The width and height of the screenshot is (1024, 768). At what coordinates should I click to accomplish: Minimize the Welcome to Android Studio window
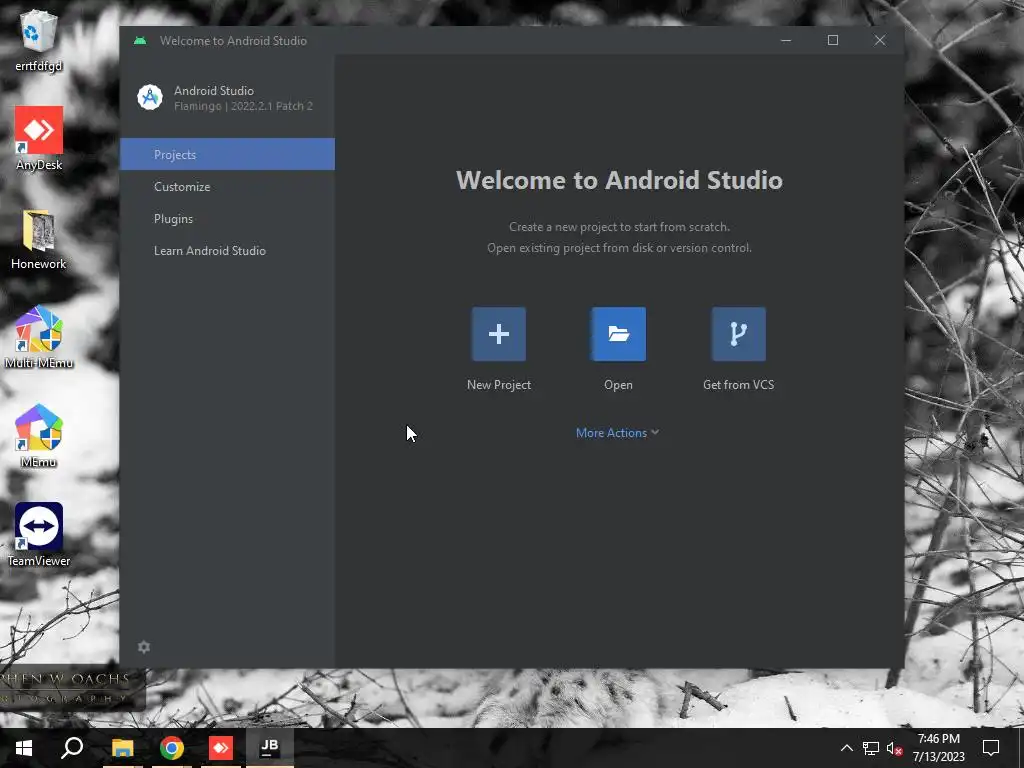[786, 40]
